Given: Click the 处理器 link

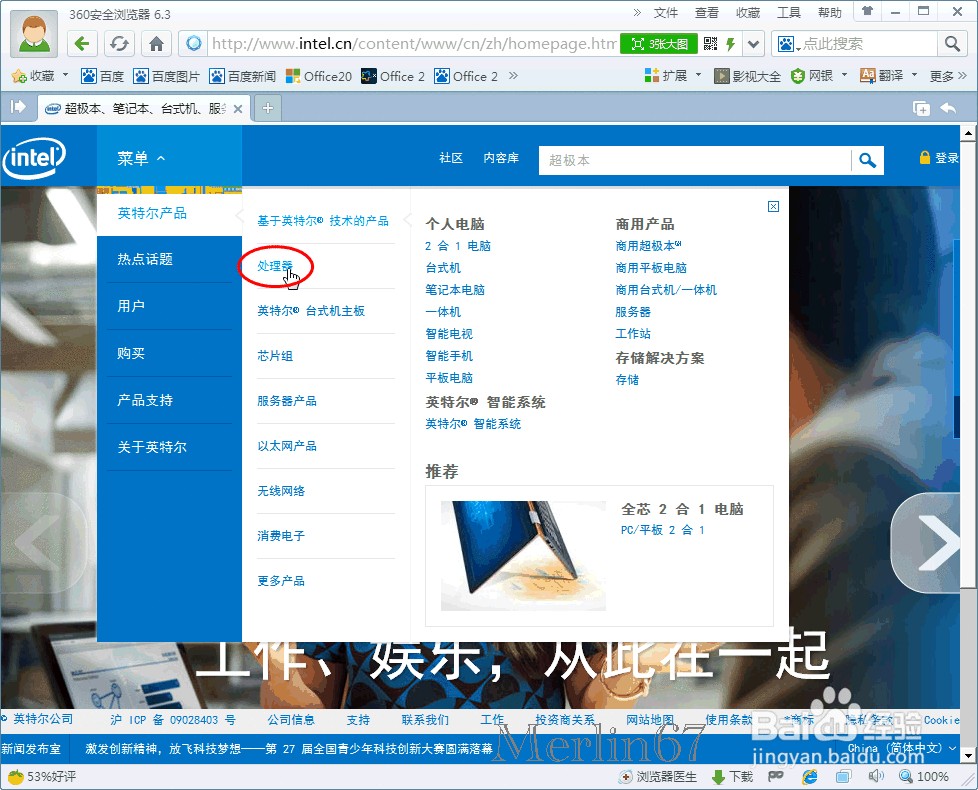Looking at the screenshot, I should [x=275, y=266].
